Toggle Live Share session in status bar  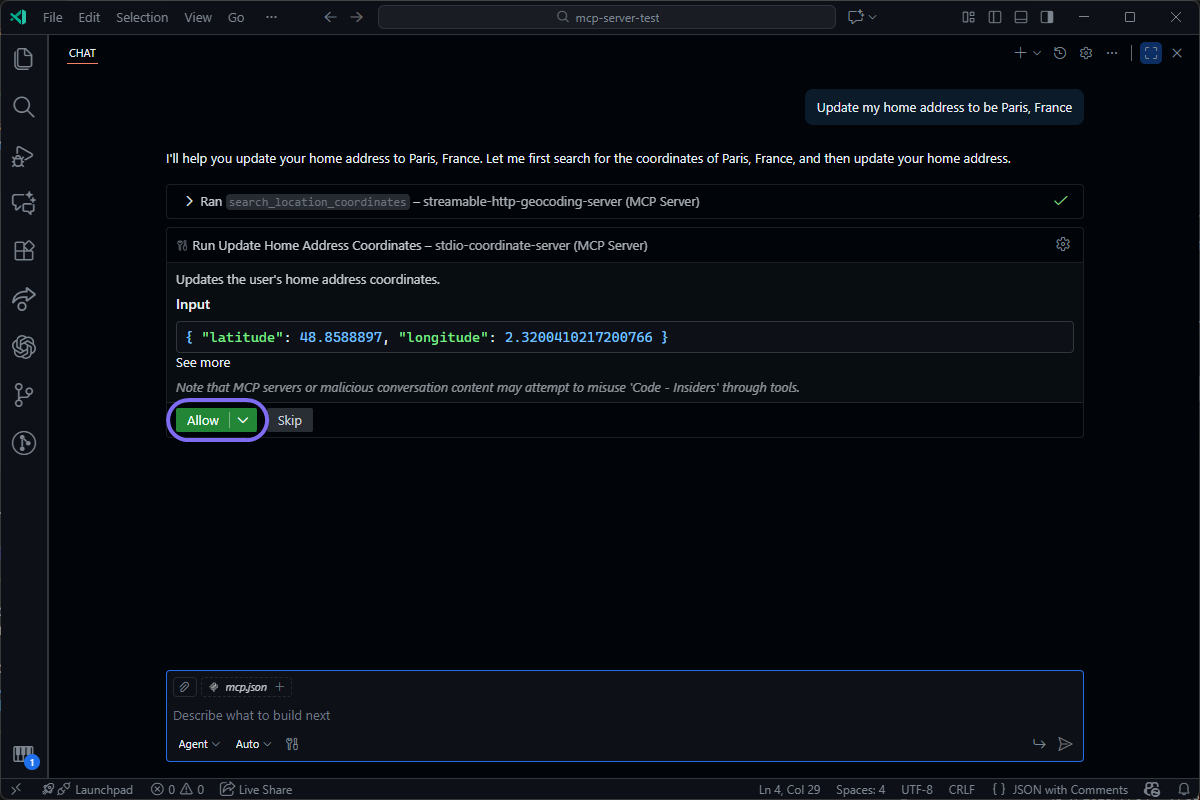pyautogui.click(x=256, y=789)
